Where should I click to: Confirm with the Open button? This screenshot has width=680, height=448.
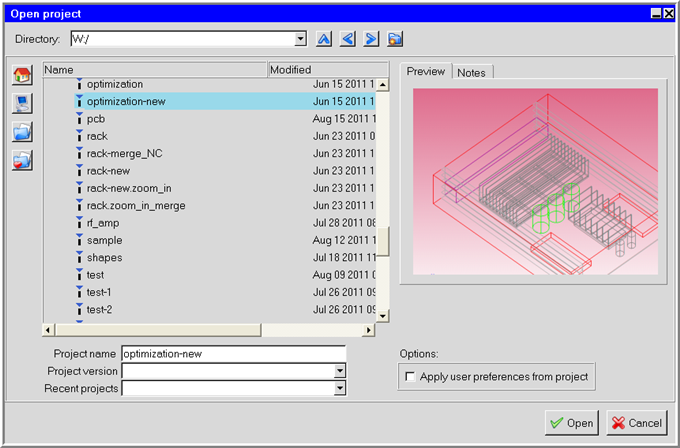pos(572,423)
